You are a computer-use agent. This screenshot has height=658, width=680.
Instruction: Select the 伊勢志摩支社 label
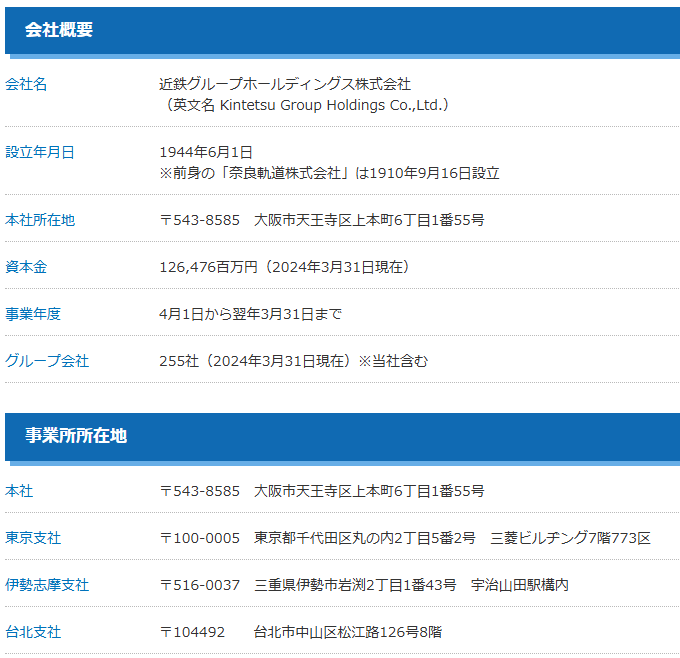(47, 585)
